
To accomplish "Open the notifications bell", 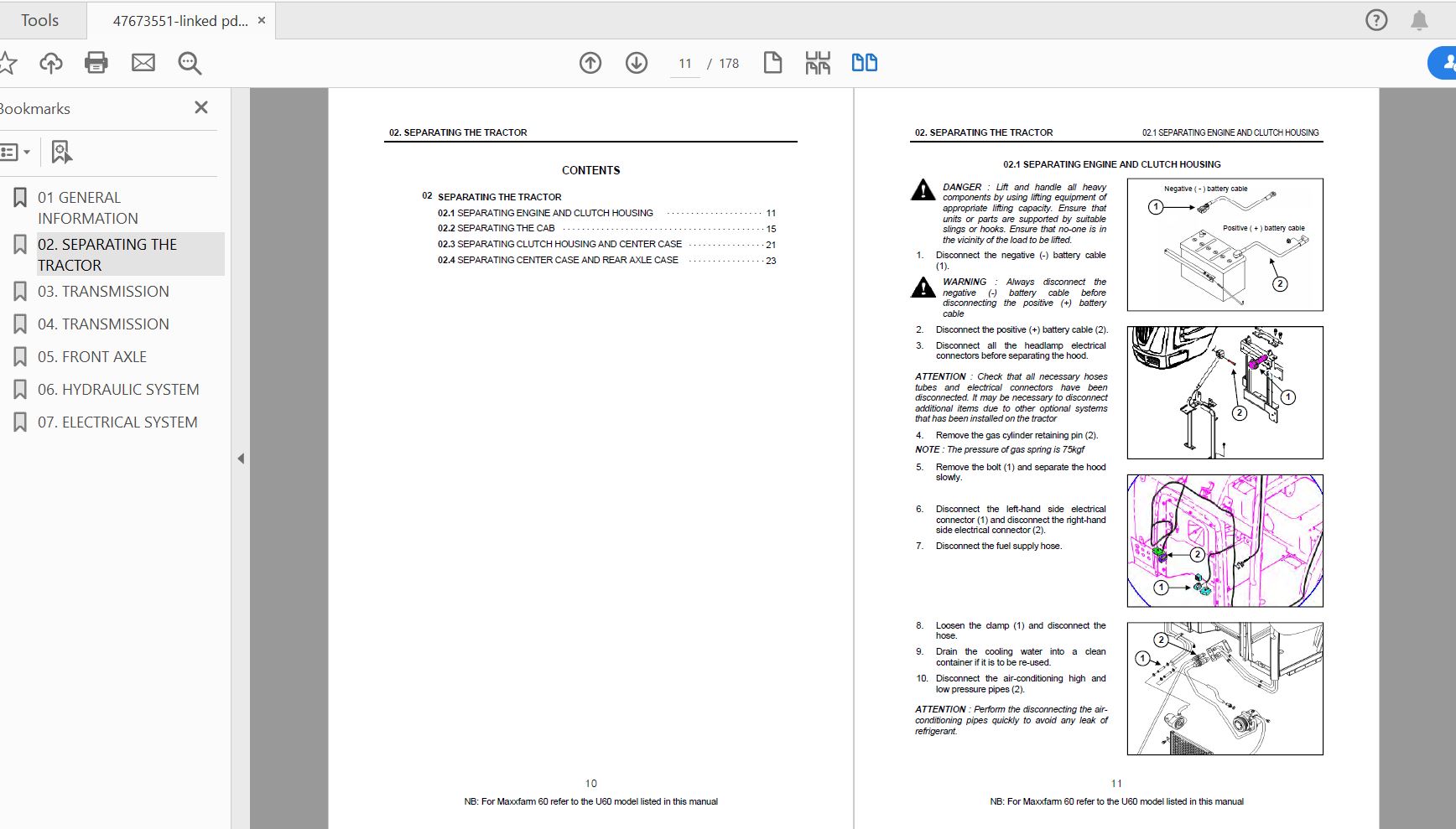I will pyautogui.click(x=1419, y=20).
